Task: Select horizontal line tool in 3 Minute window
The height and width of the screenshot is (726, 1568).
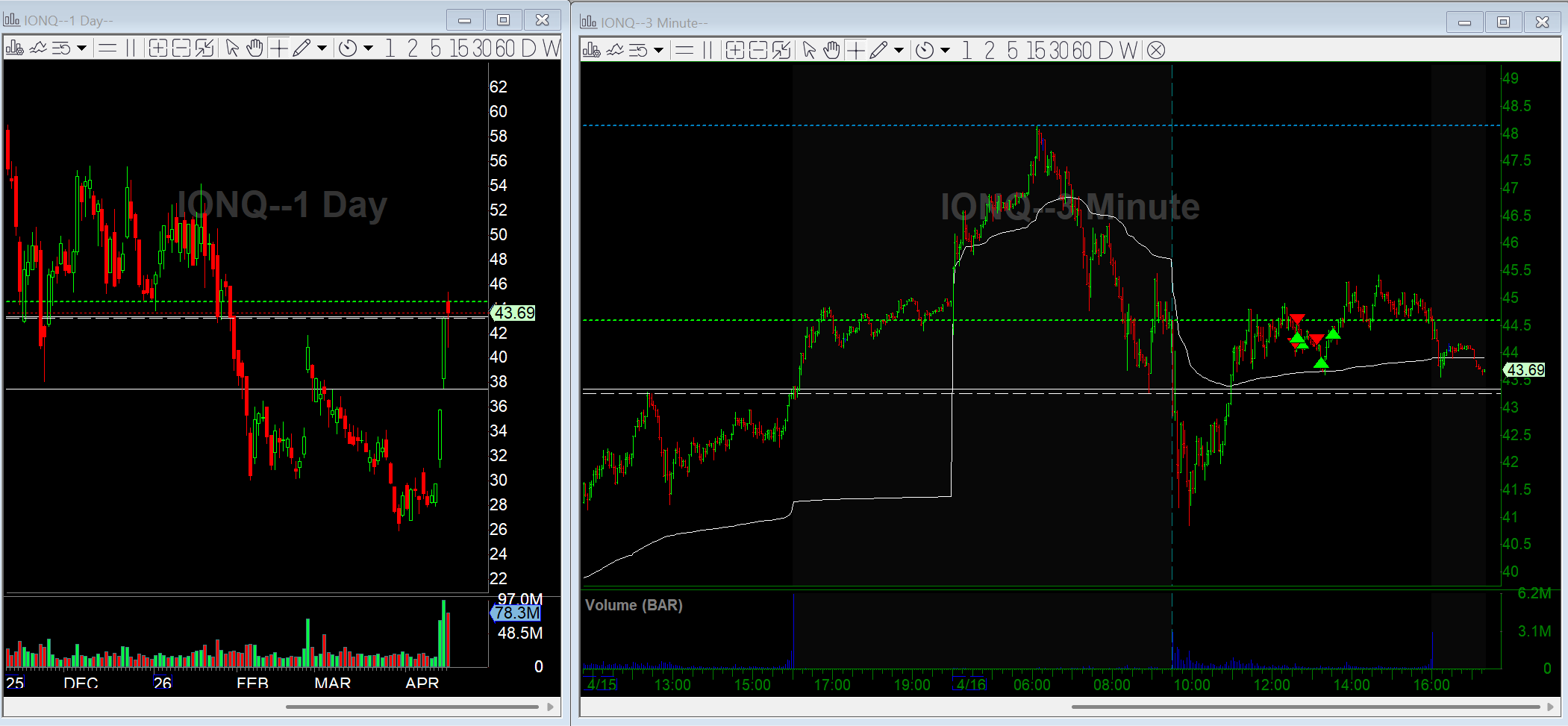Action: (x=684, y=50)
